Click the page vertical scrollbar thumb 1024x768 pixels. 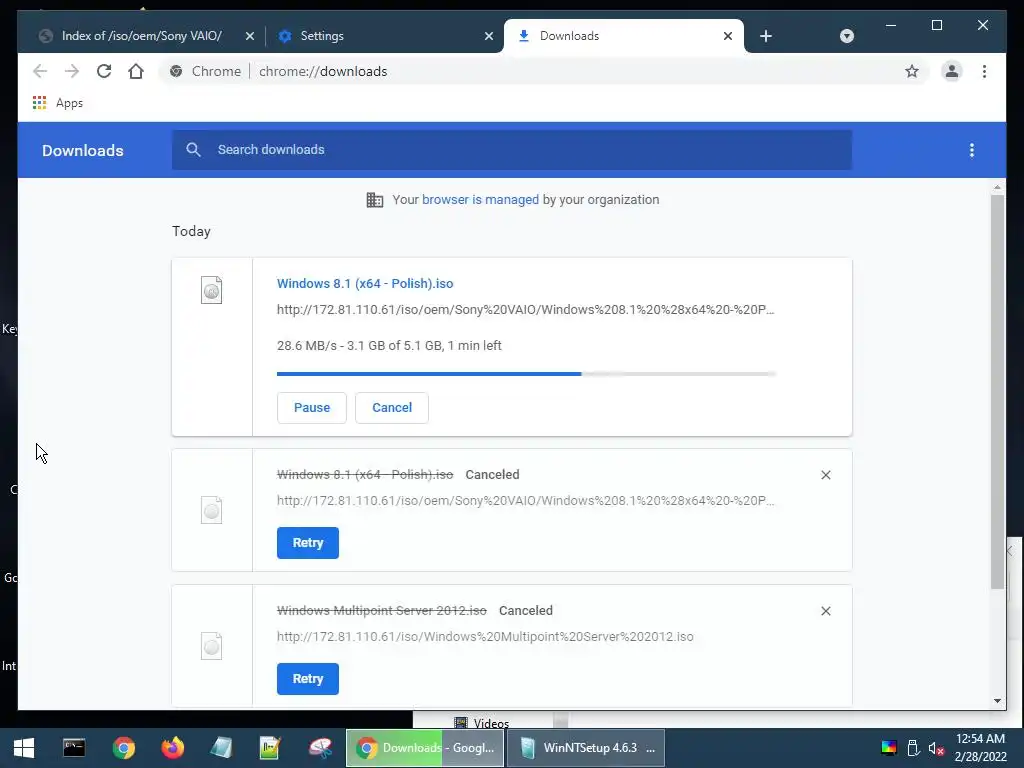[x=997, y=392]
